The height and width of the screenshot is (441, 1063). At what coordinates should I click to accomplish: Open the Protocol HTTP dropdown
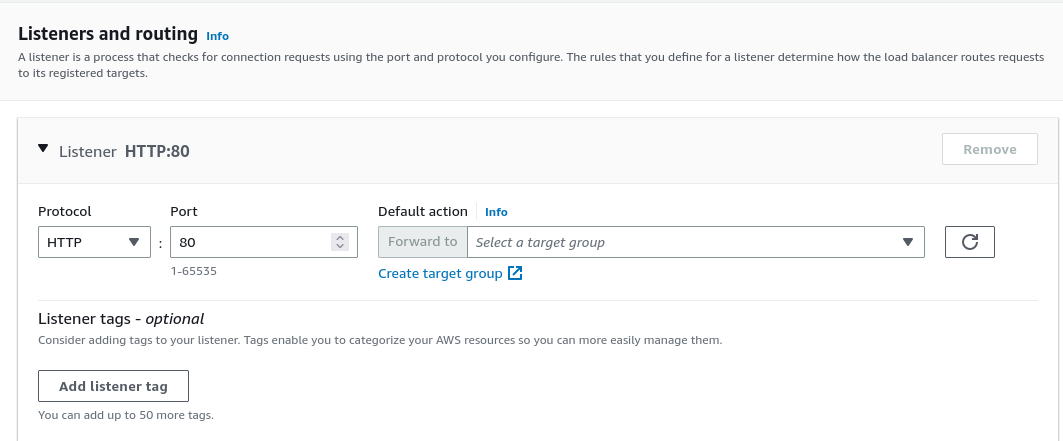(x=94, y=242)
